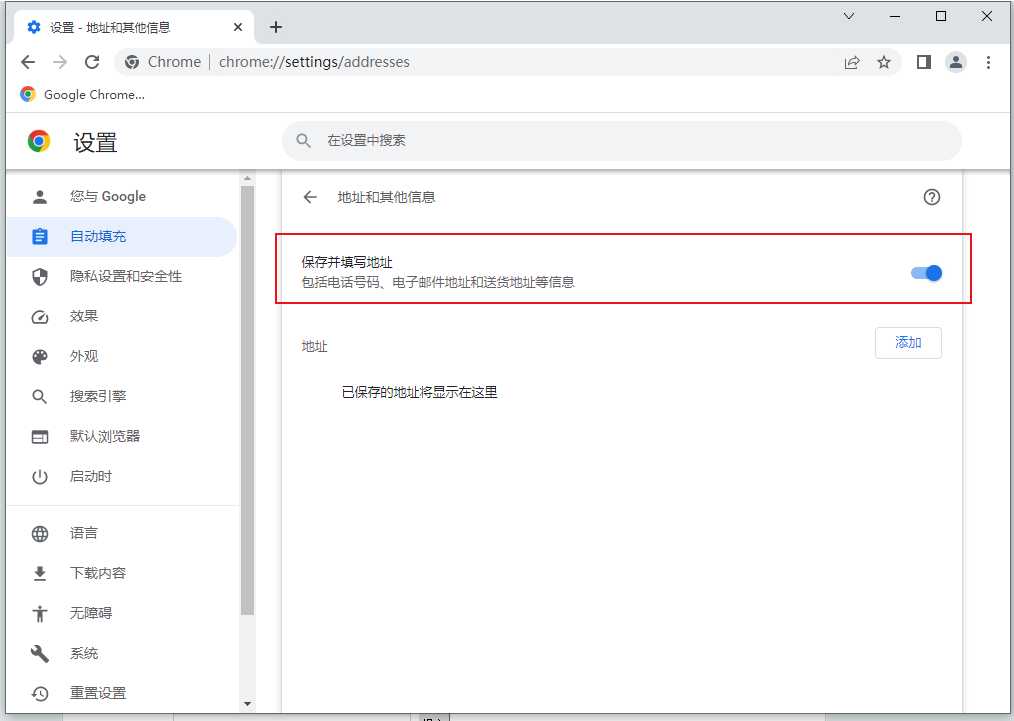Open help for 地址和其他信息

point(931,197)
